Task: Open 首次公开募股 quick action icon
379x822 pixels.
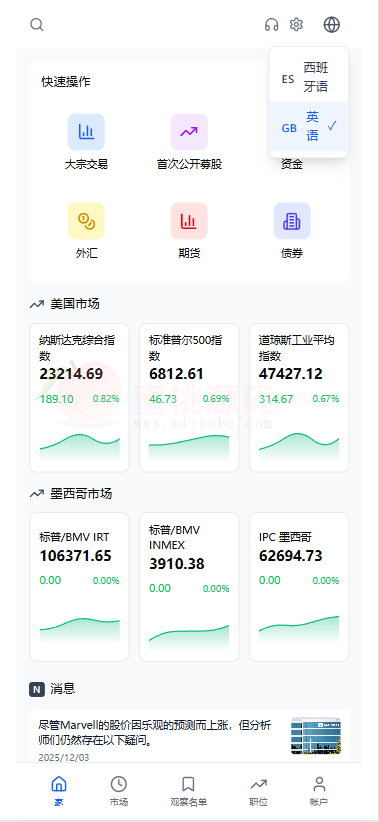Action: coord(189,132)
